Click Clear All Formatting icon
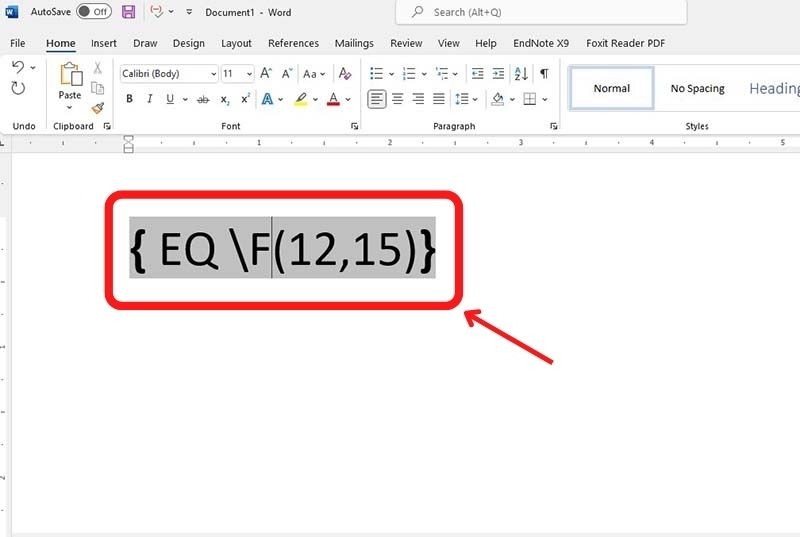Screen dimensions: 800x537 click(x=345, y=73)
